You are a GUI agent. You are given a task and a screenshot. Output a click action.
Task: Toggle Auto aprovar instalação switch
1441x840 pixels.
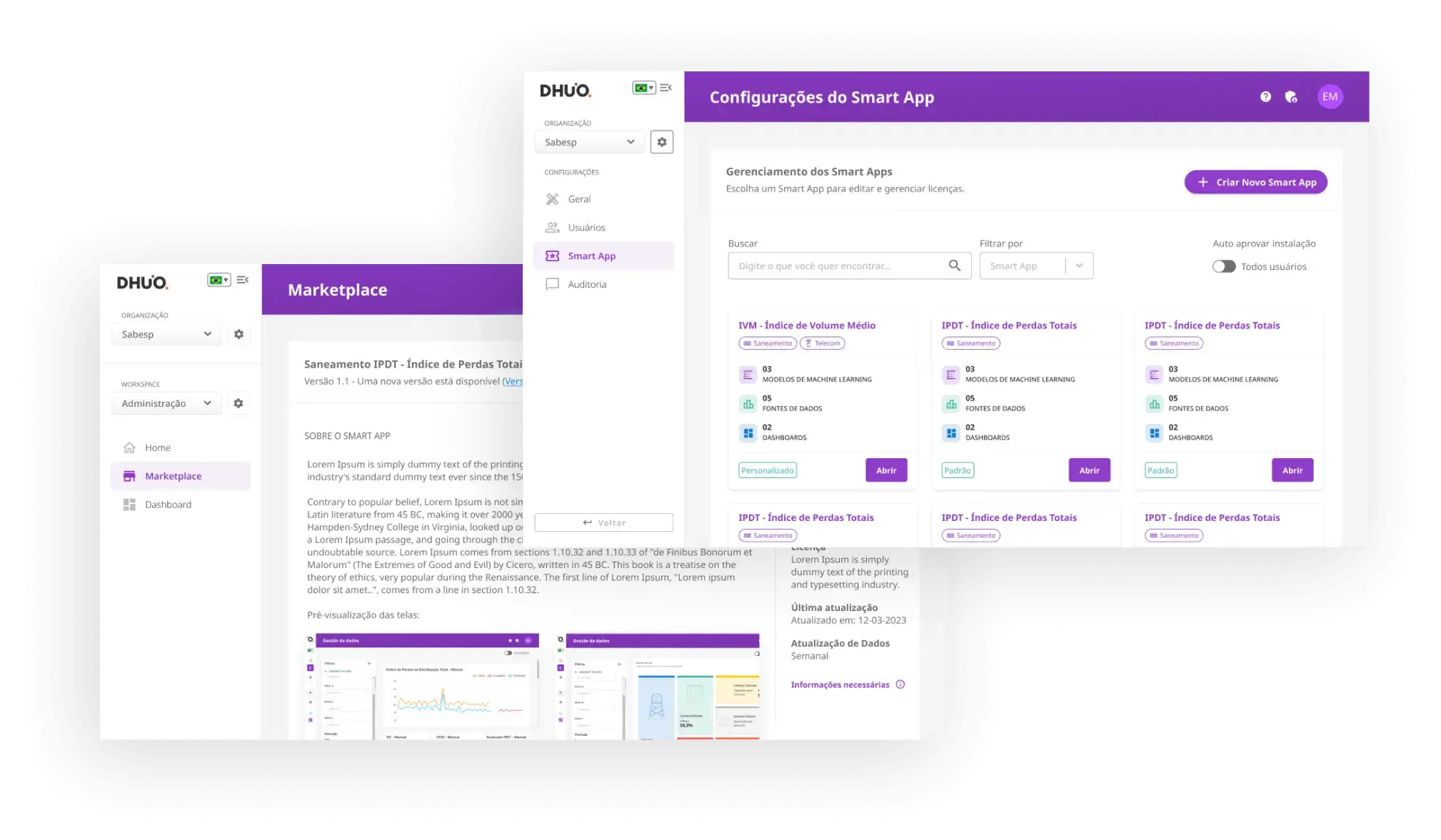pyautogui.click(x=1223, y=266)
